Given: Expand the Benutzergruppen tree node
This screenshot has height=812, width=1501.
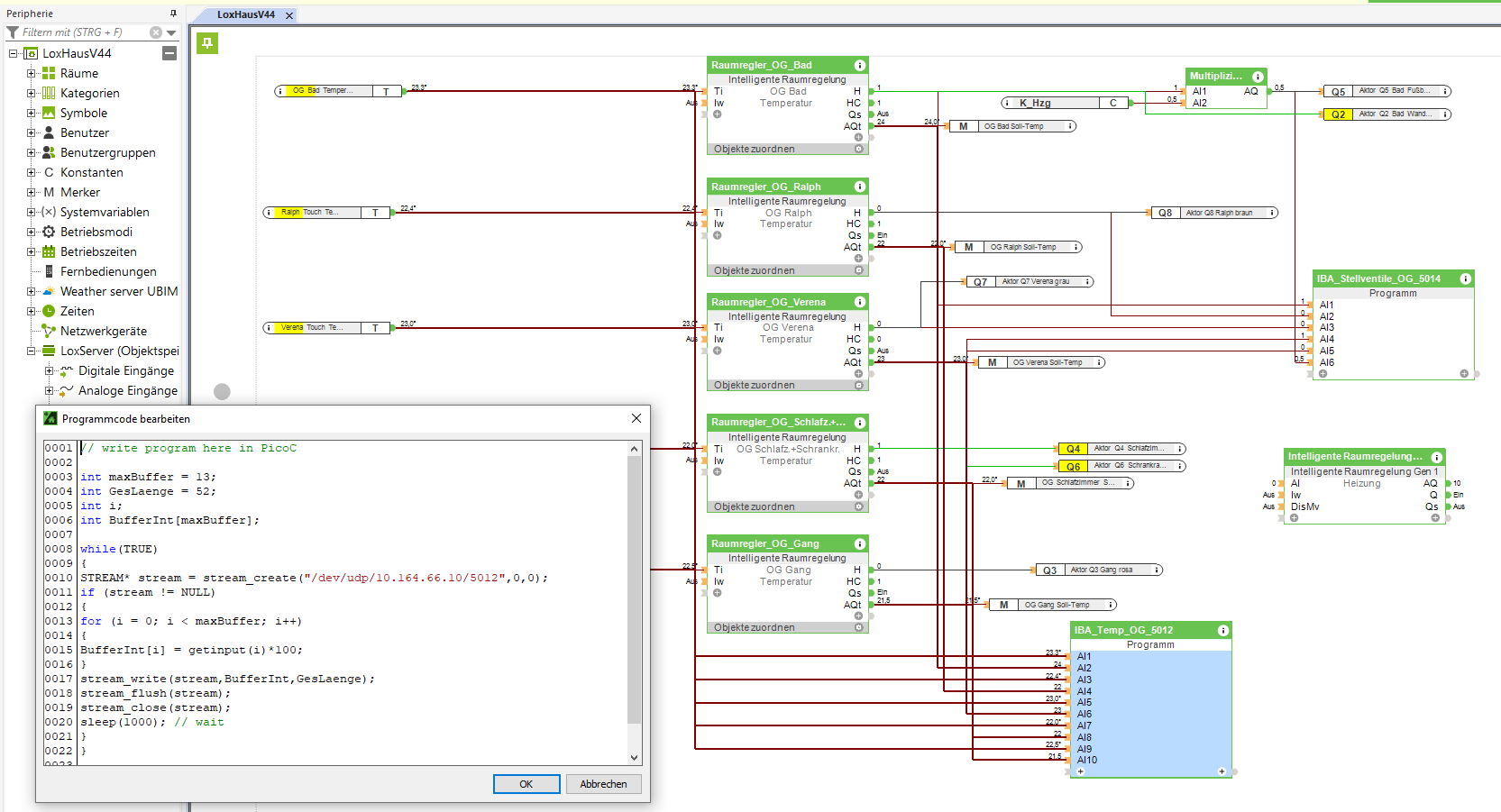Looking at the screenshot, I should pyautogui.click(x=32, y=152).
